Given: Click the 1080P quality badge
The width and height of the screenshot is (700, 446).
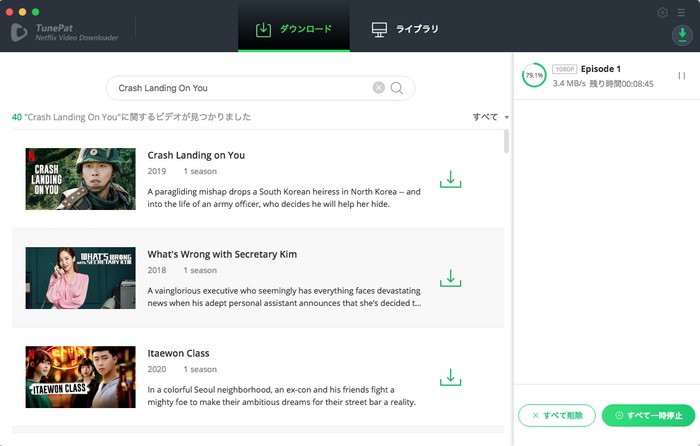Looking at the screenshot, I should [x=564, y=69].
